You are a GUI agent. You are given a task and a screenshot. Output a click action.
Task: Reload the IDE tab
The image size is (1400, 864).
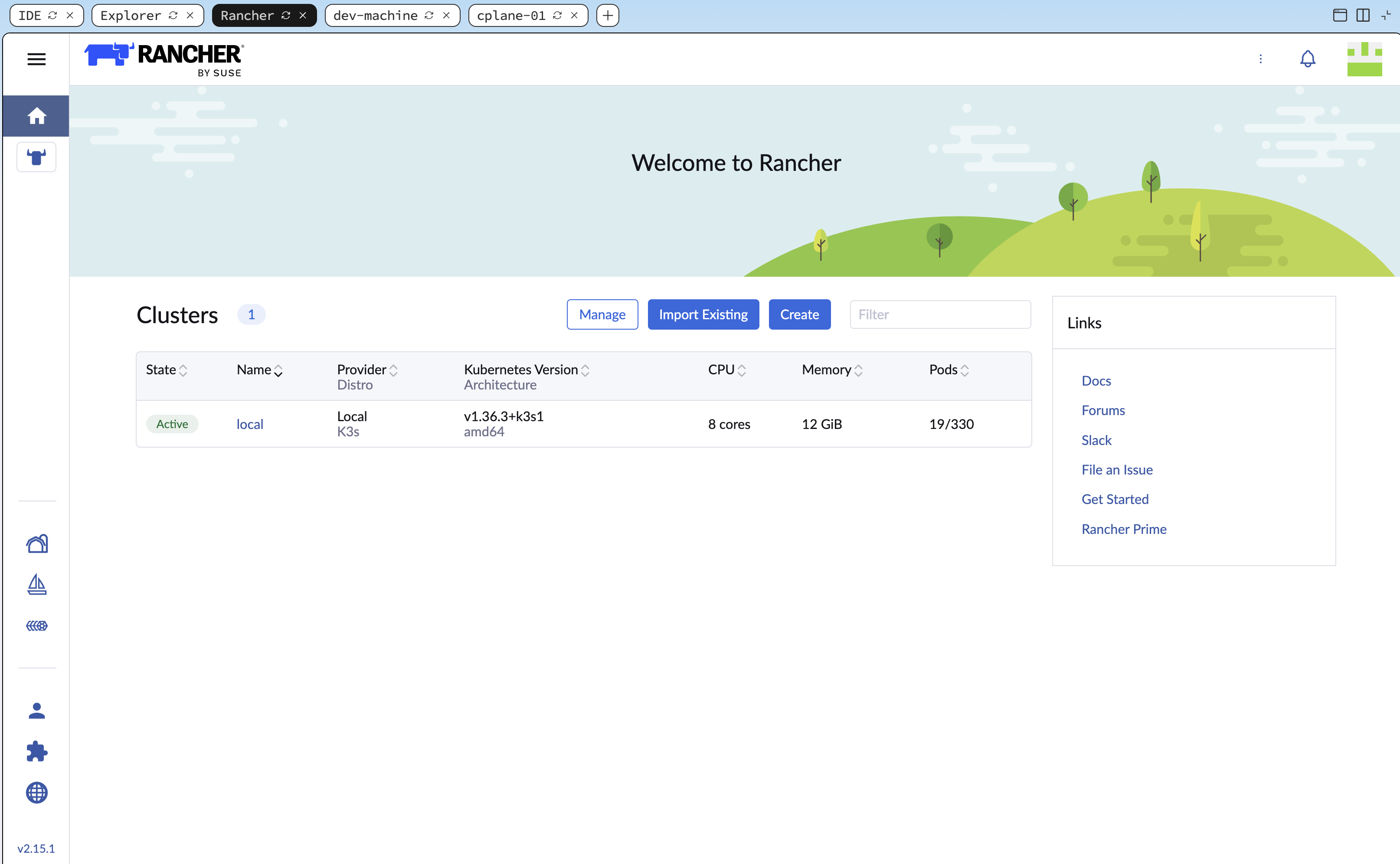[52, 16]
